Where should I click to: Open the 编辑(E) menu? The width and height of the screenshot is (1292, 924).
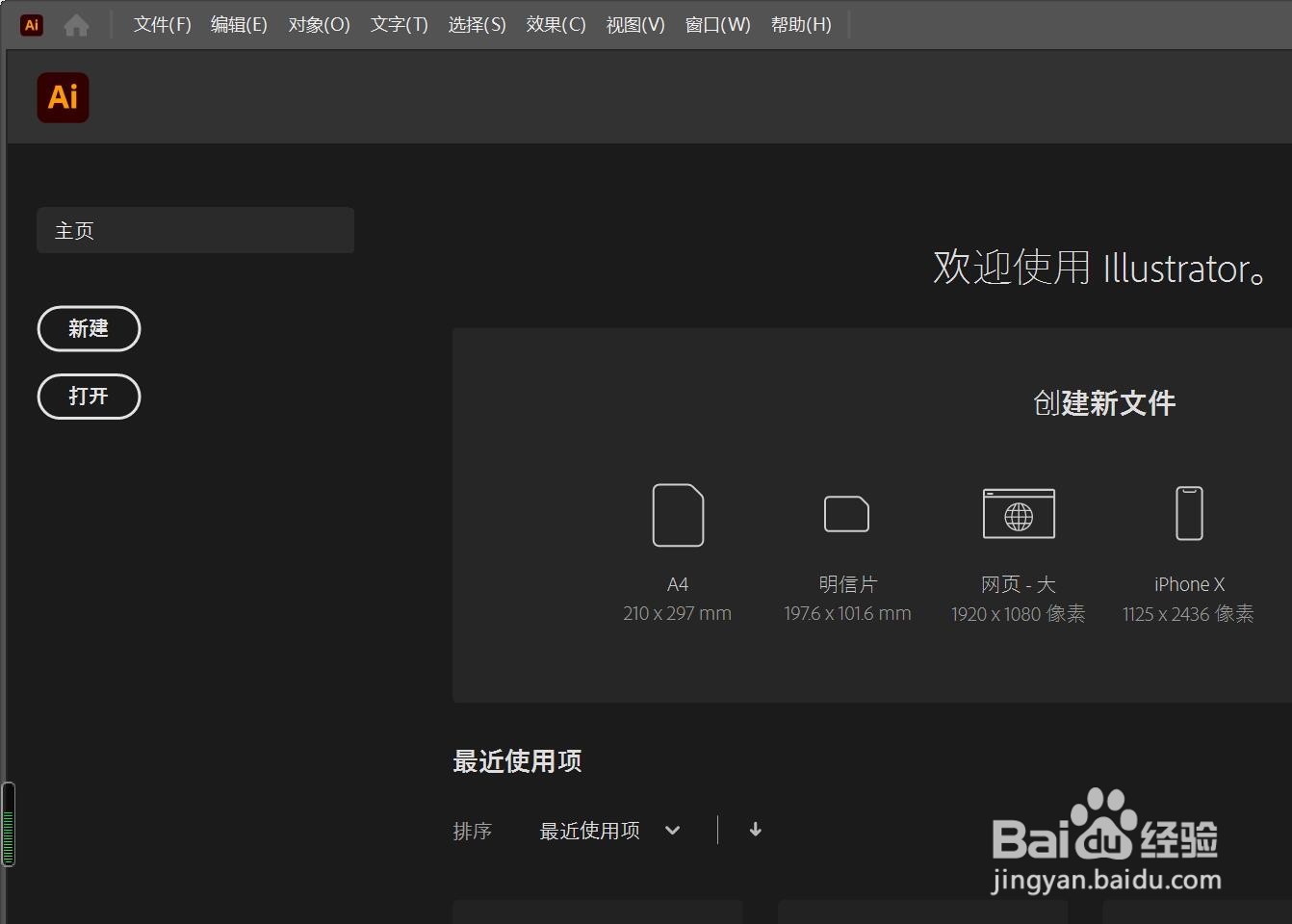pos(239,25)
